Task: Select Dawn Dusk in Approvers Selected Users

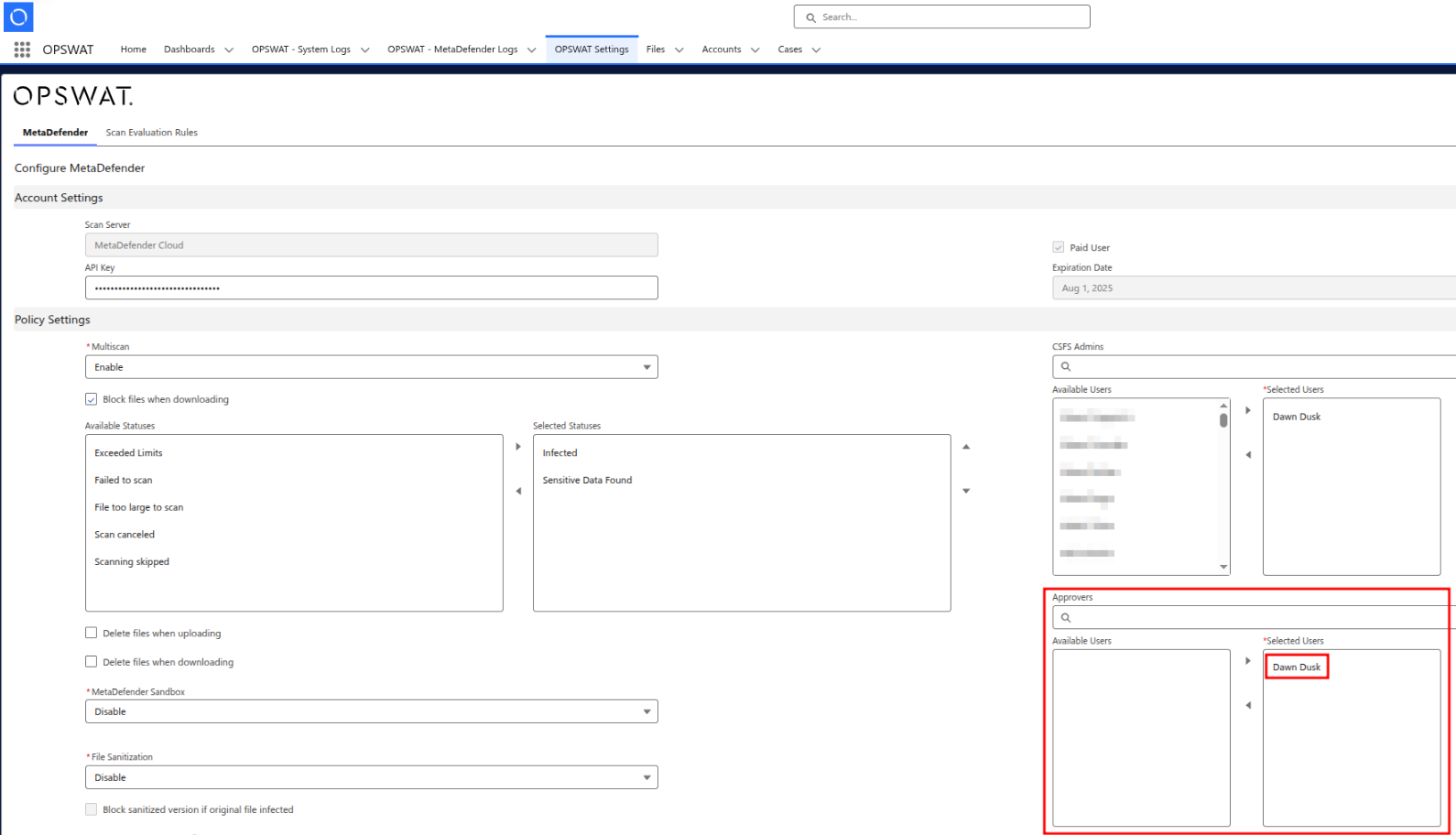Action: tap(1297, 667)
